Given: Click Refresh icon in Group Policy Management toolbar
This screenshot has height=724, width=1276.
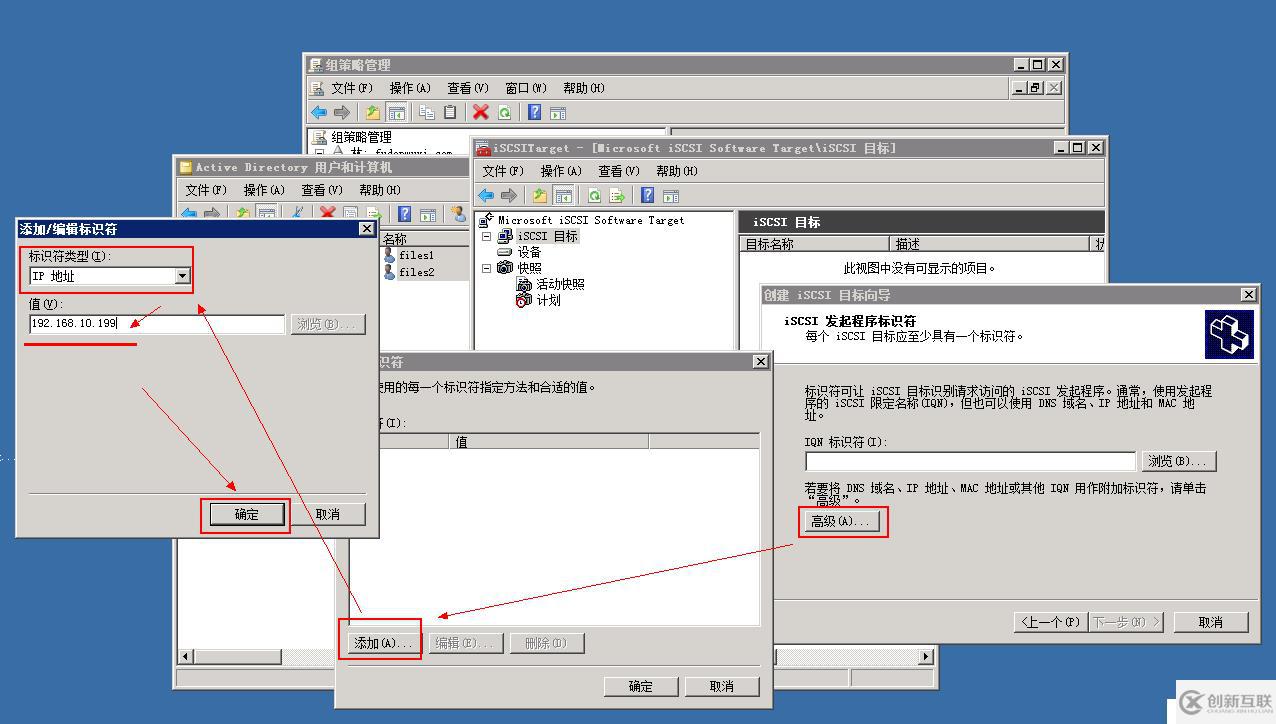Looking at the screenshot, I should click(x=505, y=113).
